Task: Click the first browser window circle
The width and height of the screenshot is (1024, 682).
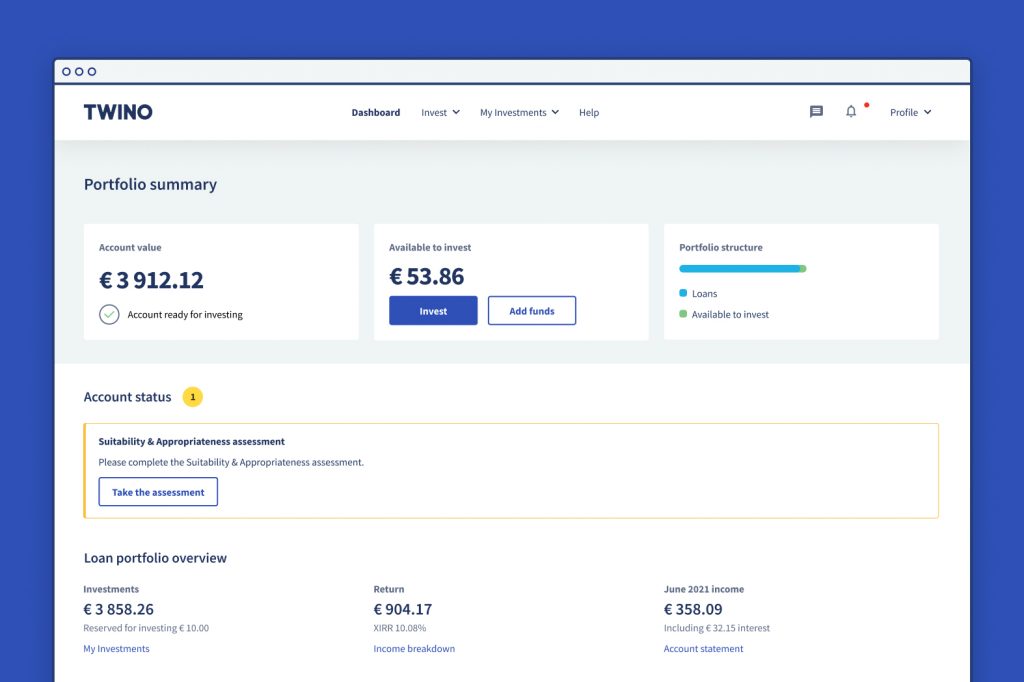Action: 67,72
